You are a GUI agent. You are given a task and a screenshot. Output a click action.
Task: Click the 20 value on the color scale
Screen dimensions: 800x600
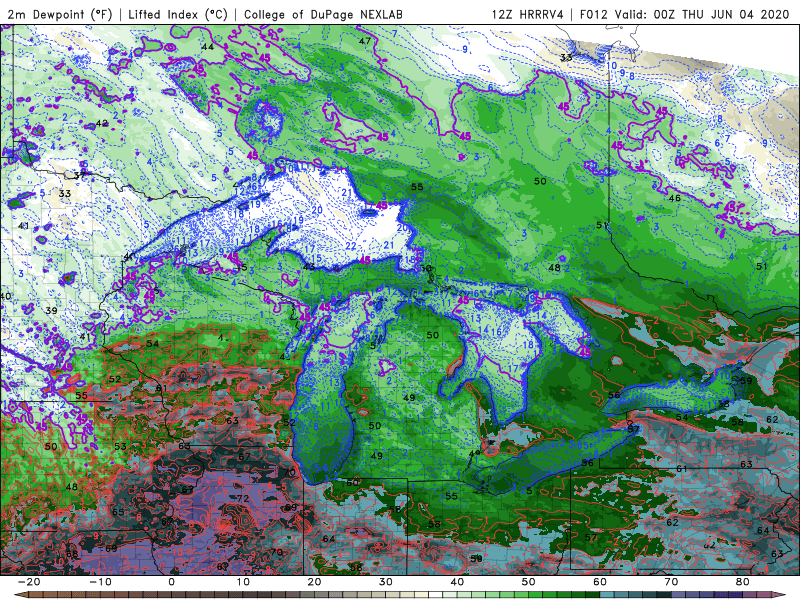(x=314, y=582)
